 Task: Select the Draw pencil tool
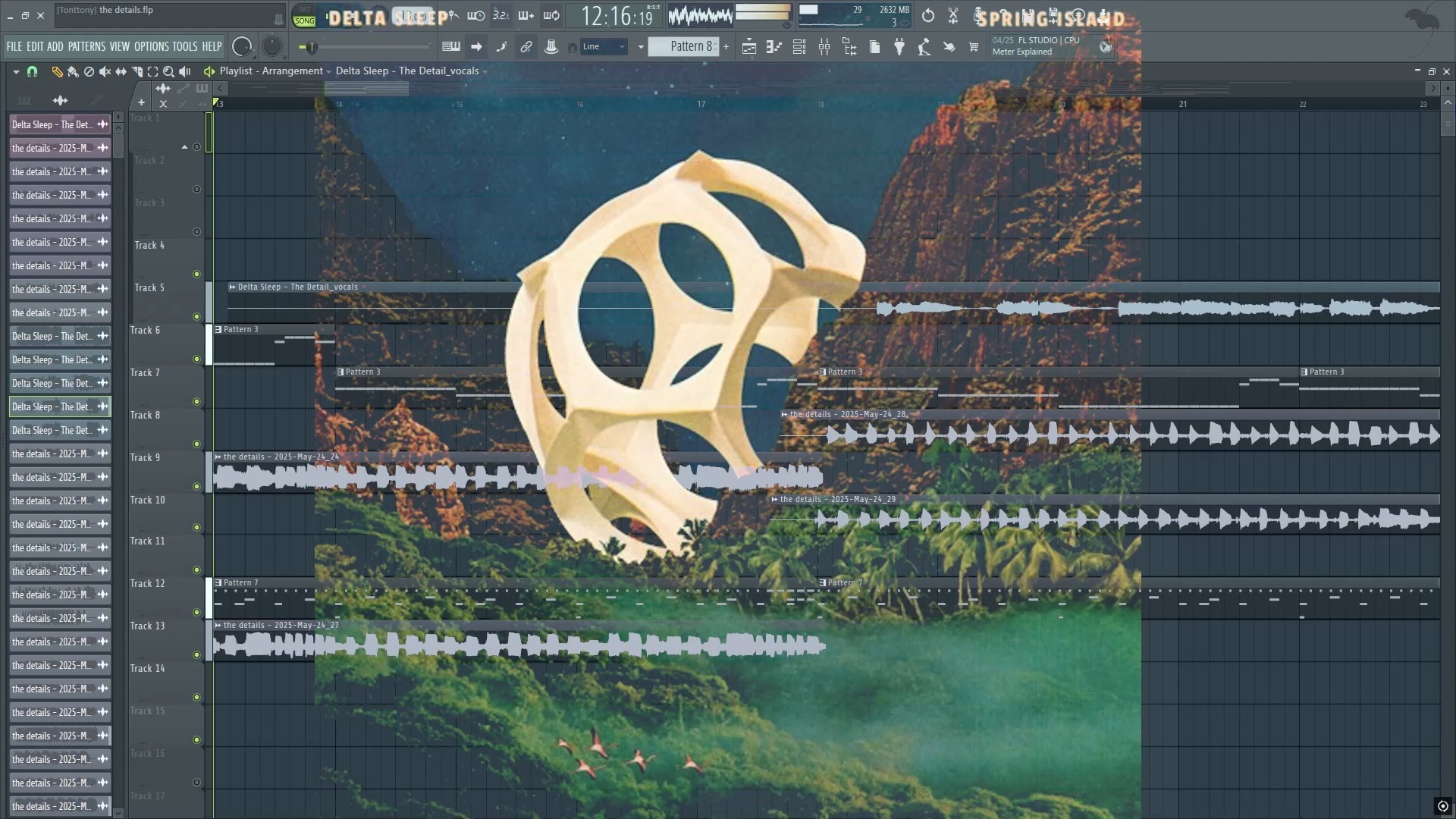(x=57, y=71)
